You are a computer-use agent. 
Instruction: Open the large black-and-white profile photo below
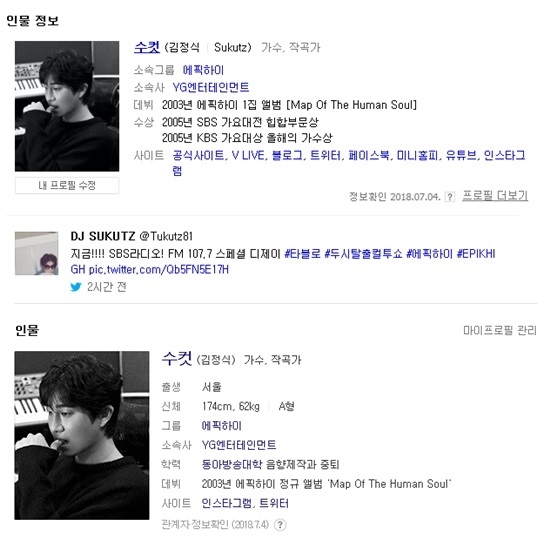[82, 435]
